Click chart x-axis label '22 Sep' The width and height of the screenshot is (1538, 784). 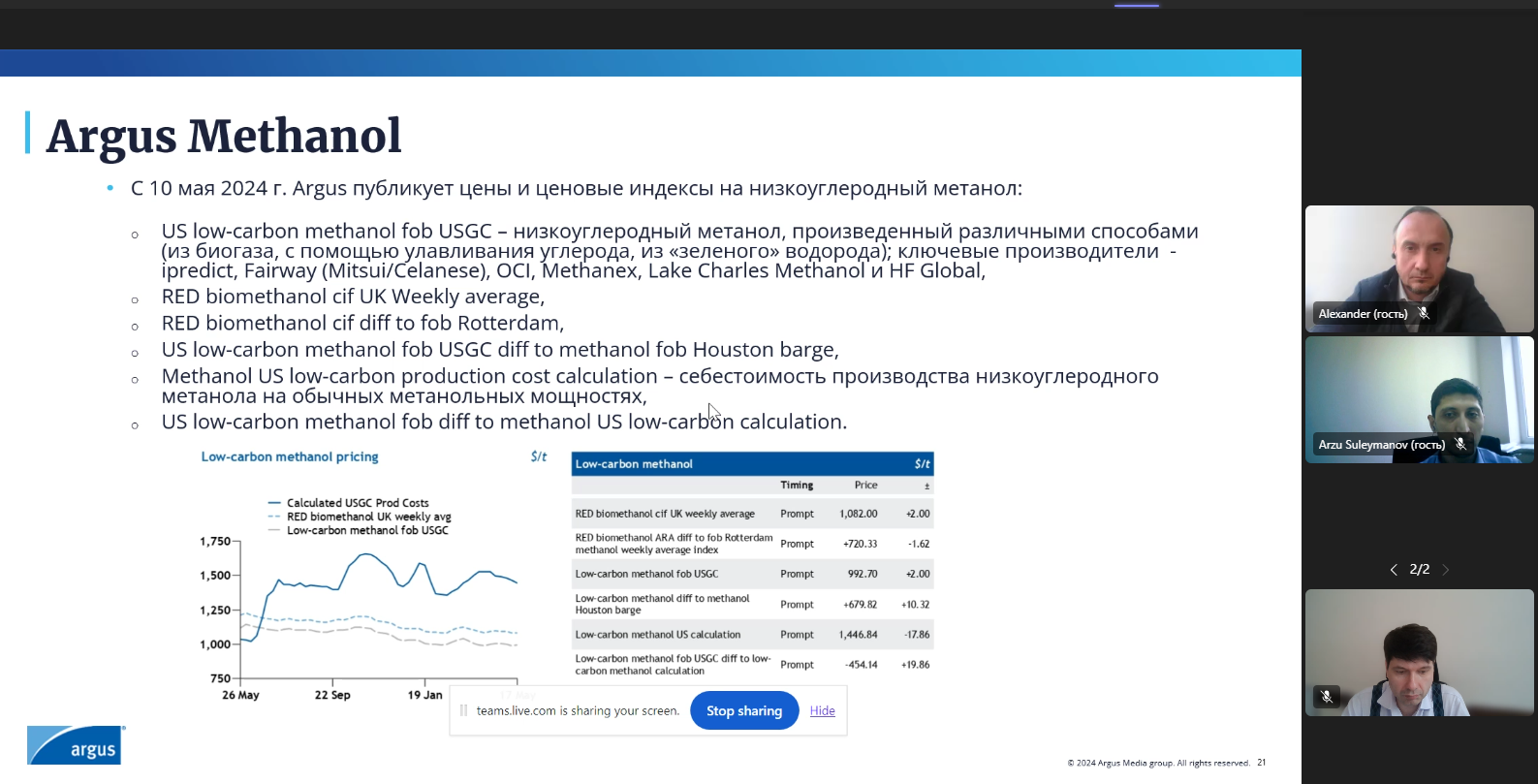pos(332,695)
